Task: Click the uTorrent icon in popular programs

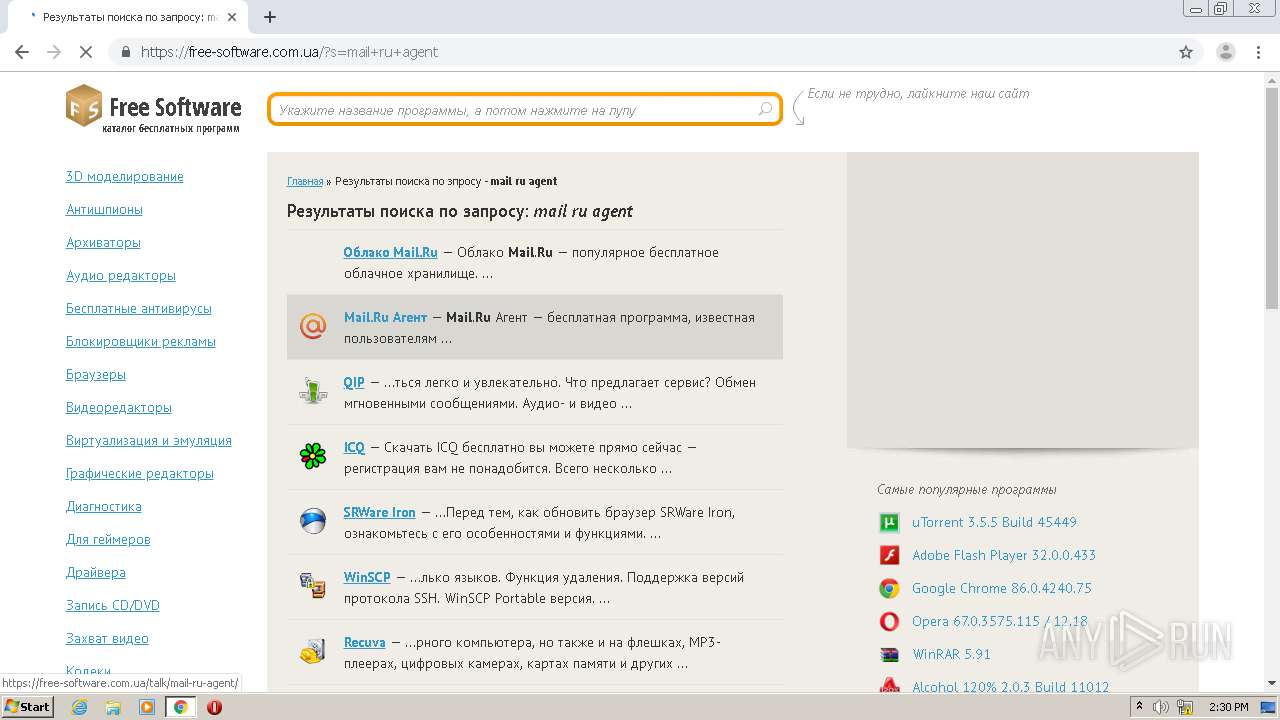Action: pyautogui.click(x=889, y=522)
